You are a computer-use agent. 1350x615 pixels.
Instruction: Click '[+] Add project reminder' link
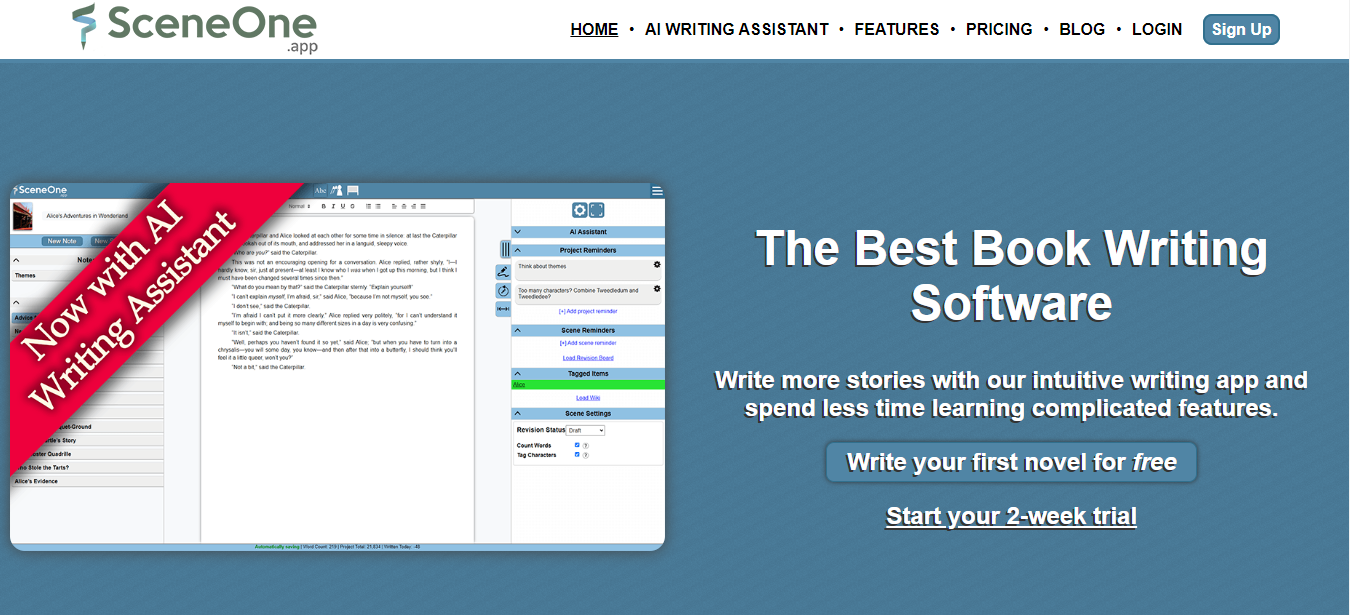tap(588, 311)
